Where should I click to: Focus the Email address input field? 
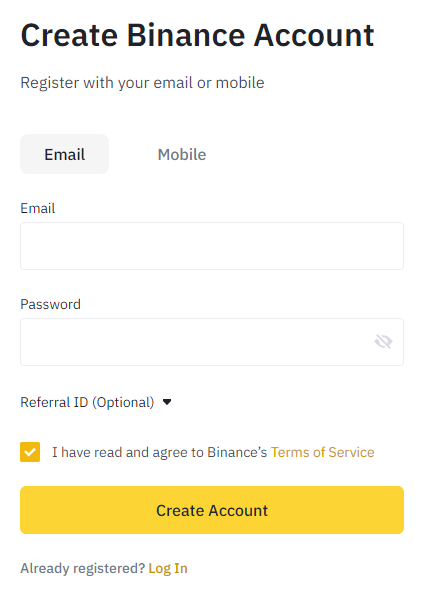[212, 246]
